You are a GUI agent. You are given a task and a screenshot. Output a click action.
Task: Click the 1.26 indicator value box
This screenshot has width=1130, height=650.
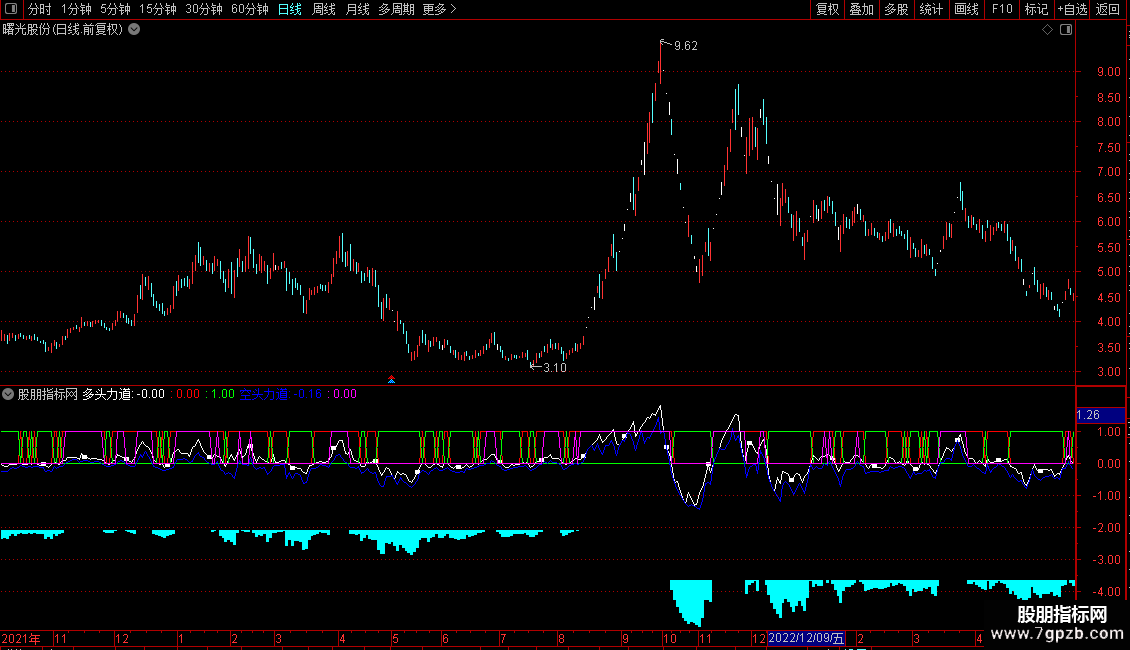tap(1100, 415)
